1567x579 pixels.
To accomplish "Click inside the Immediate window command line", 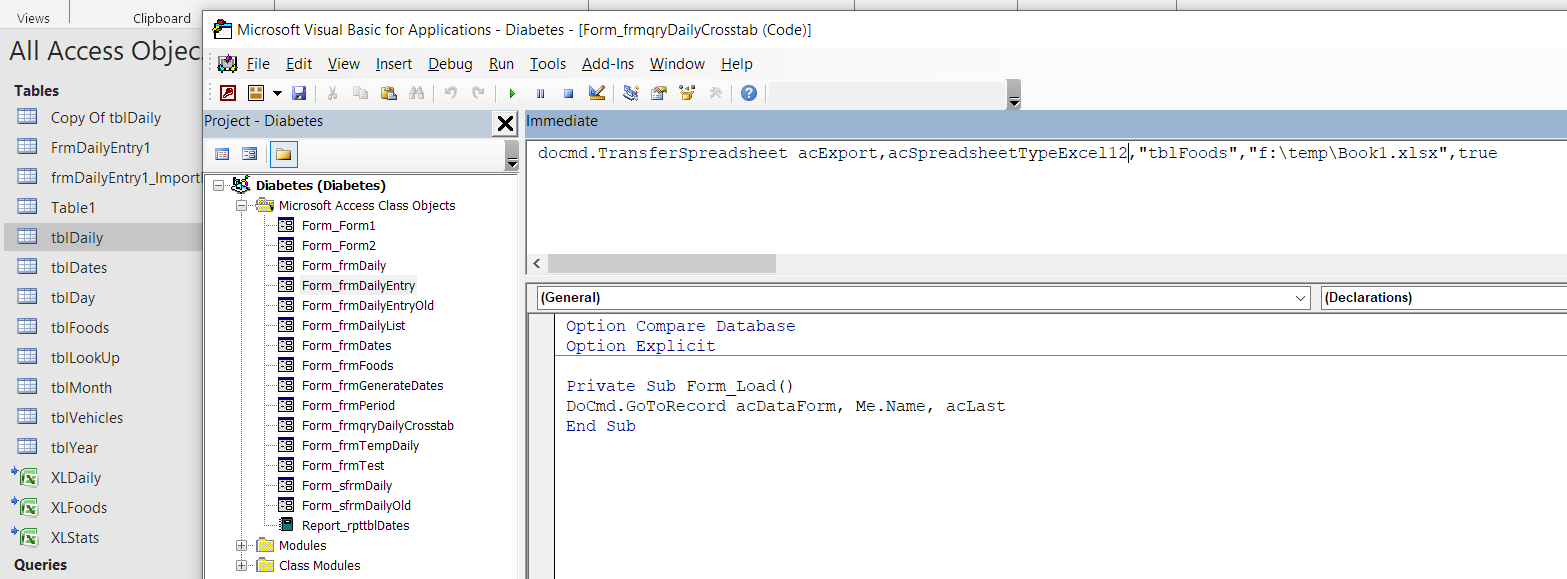I will tap(1017, 153).
